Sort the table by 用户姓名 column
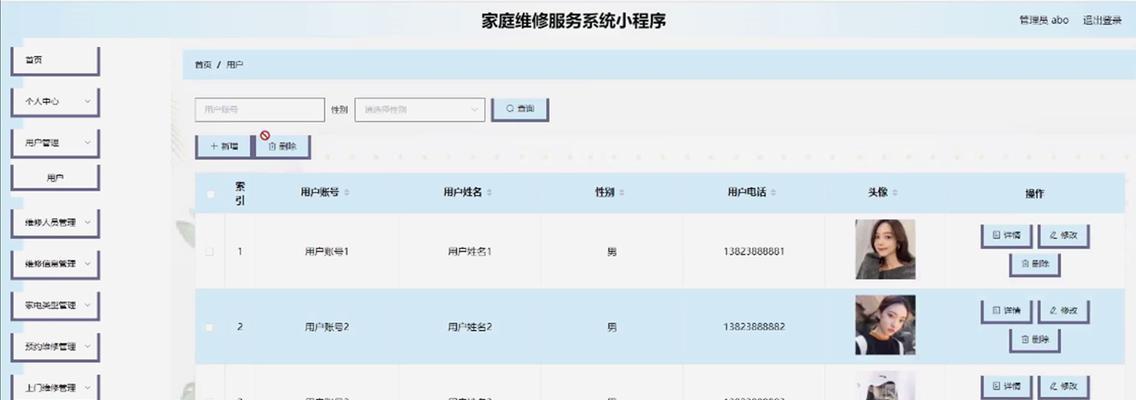The width and height of the screenshot is (1136, 400). click(x=490, y=193)
